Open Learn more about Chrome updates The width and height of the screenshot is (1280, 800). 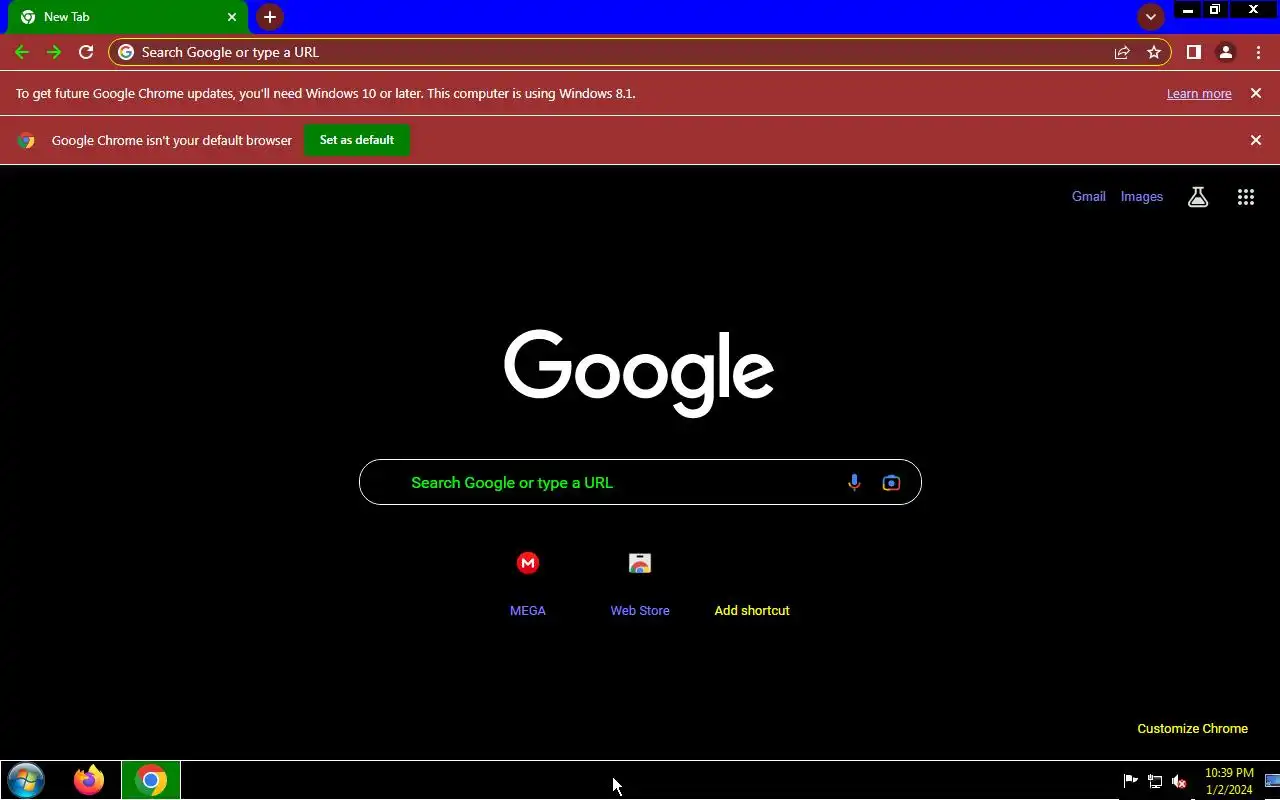1199,93
